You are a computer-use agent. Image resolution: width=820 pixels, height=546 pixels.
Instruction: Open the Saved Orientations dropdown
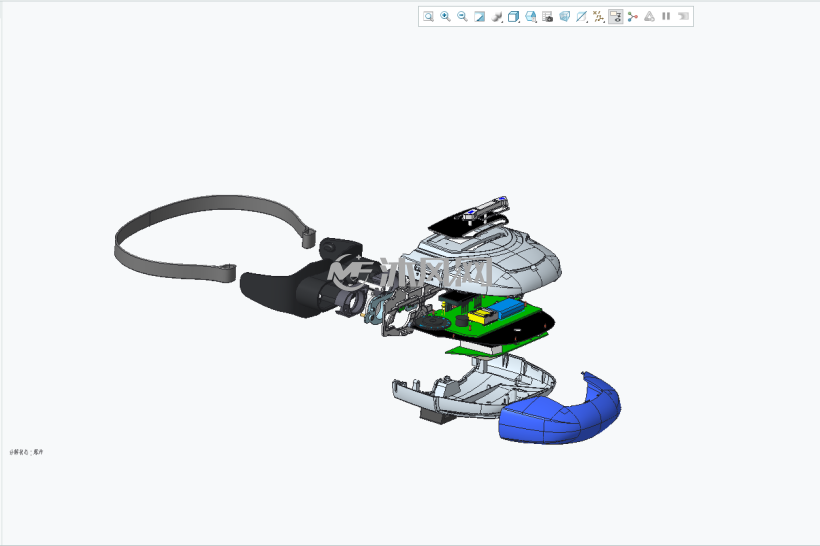click(x=531, y=17)
